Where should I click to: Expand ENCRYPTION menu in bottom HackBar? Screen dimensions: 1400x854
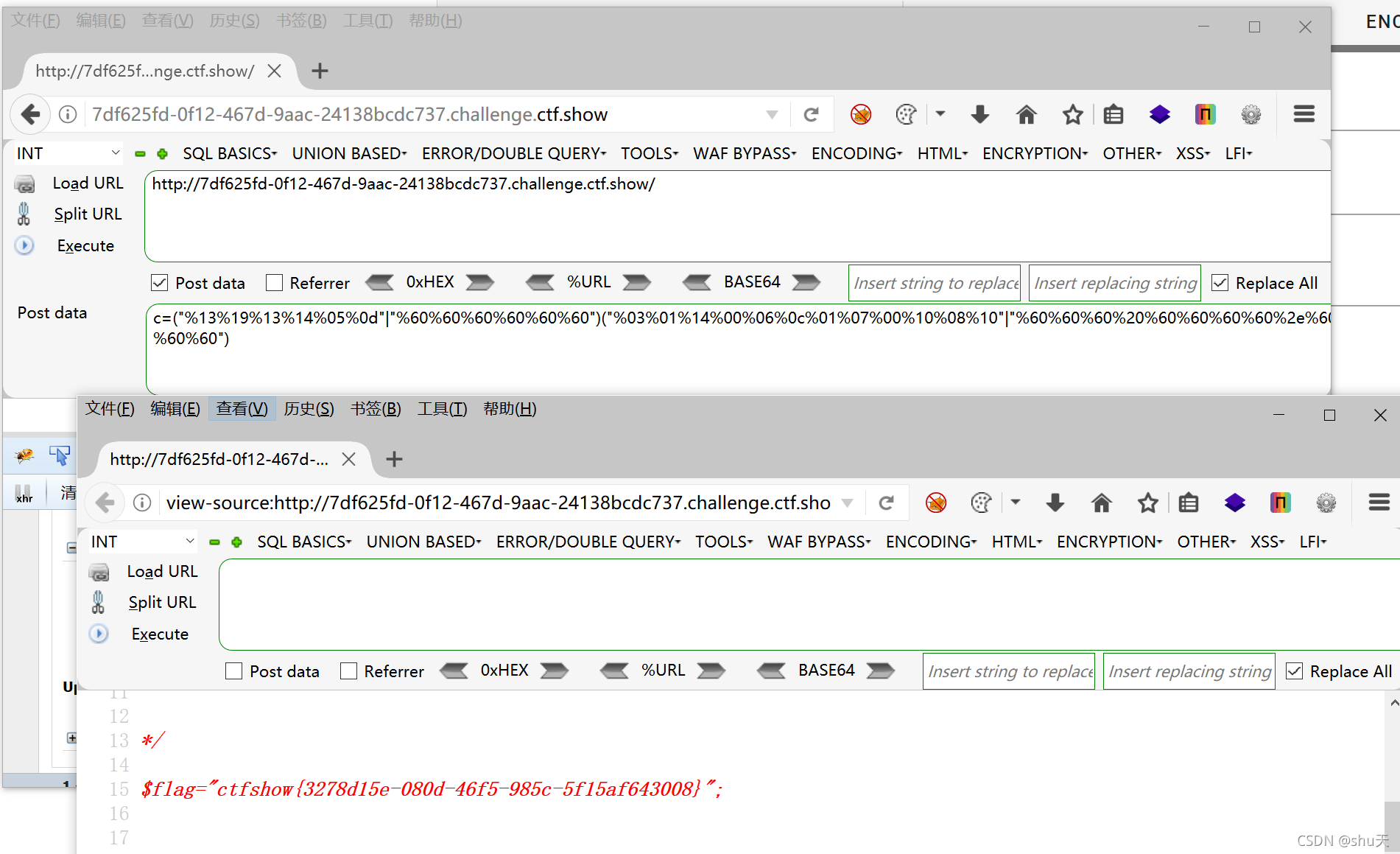pos(1109,542)
